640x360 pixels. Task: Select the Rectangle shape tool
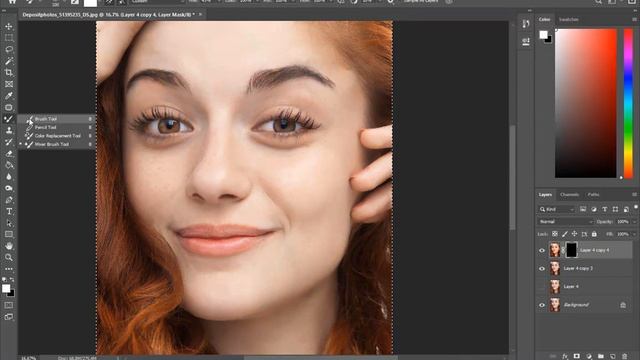(x=9, y=235)
